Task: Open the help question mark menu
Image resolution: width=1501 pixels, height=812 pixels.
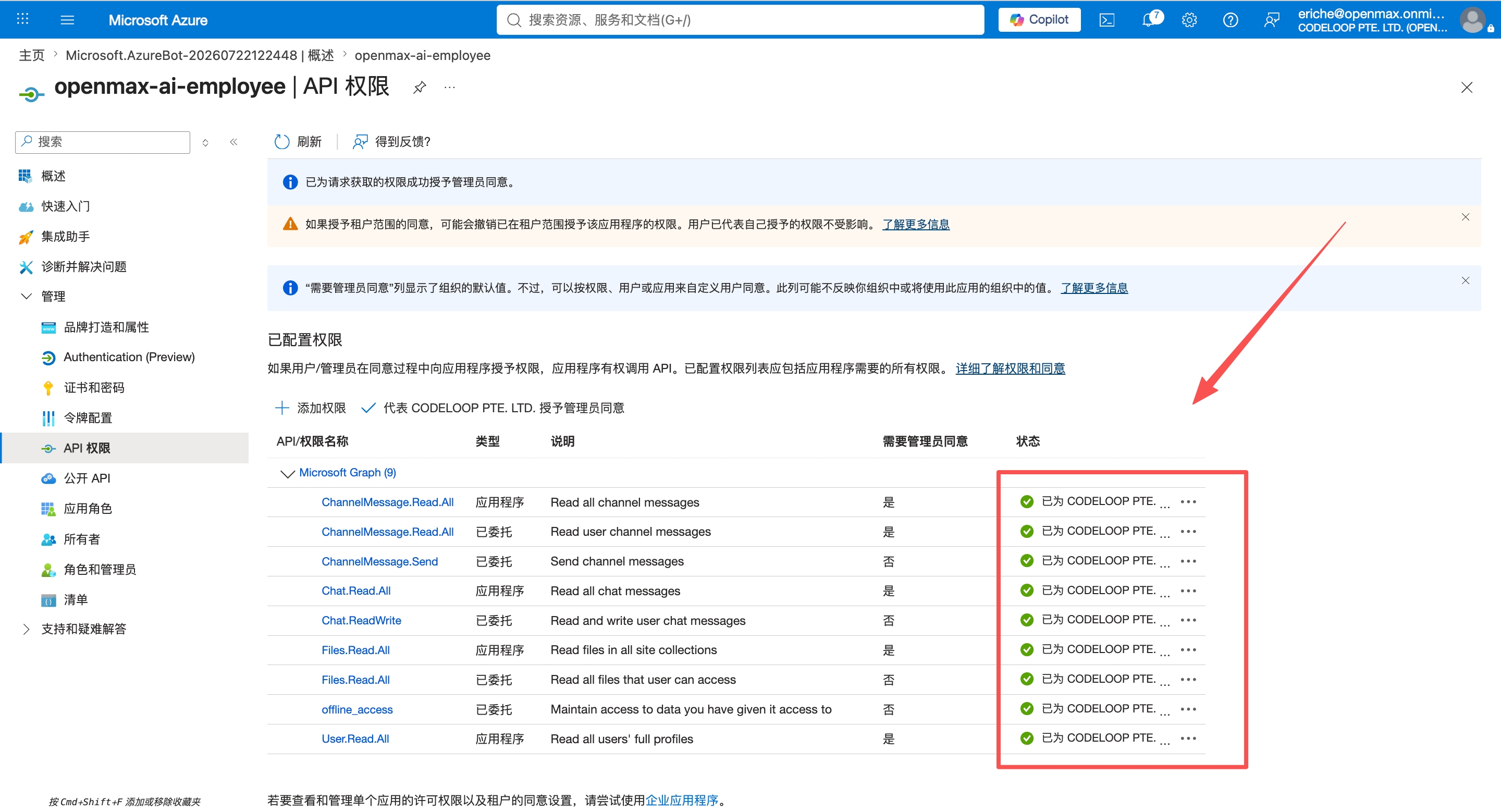Action: point(1231,20)
